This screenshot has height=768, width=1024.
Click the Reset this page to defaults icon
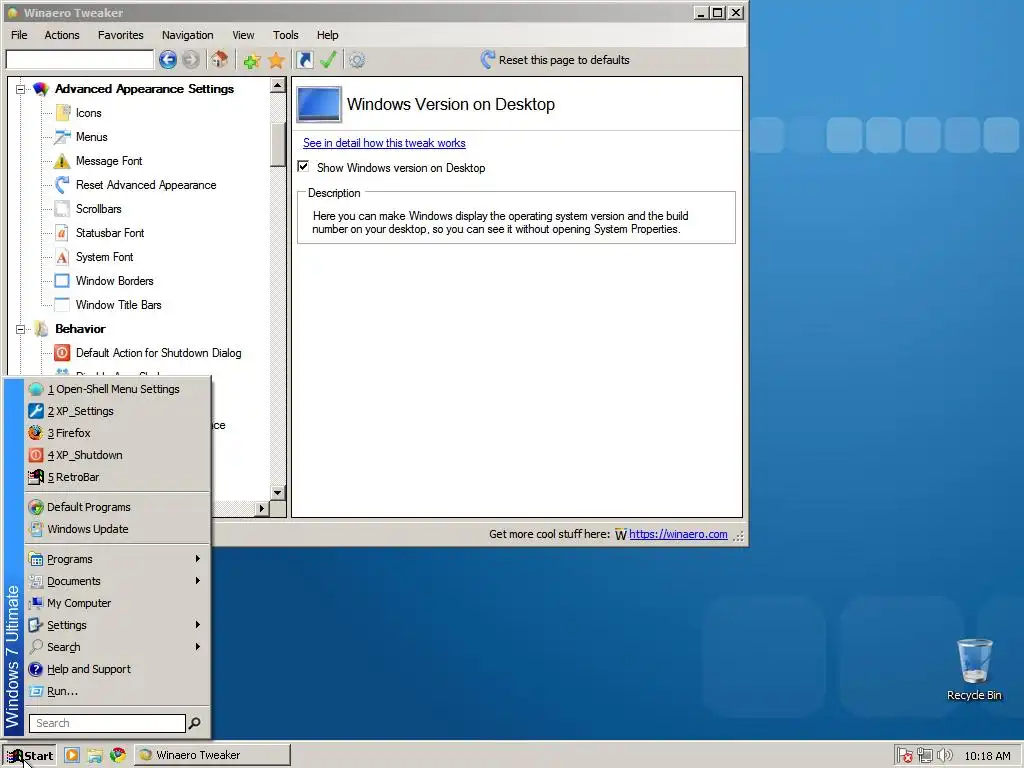tap(487, 60)
